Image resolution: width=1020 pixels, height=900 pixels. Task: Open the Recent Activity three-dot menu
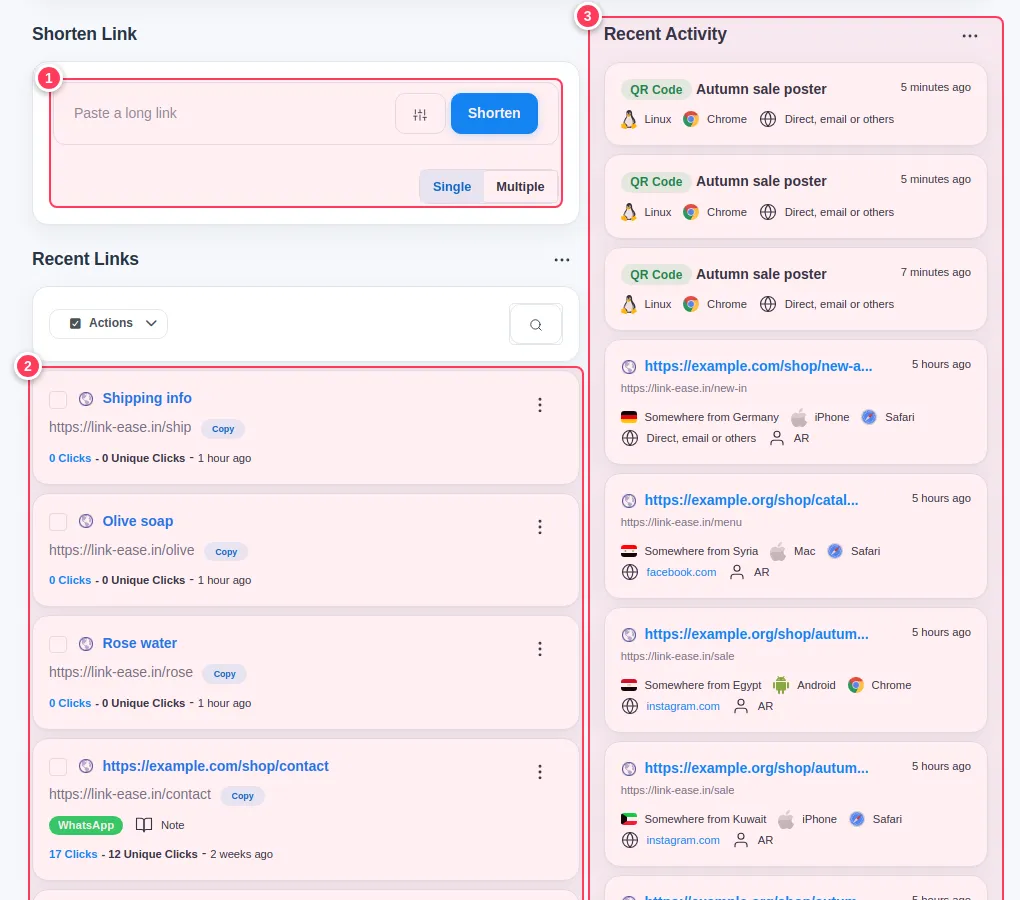[x=970, y=36]
